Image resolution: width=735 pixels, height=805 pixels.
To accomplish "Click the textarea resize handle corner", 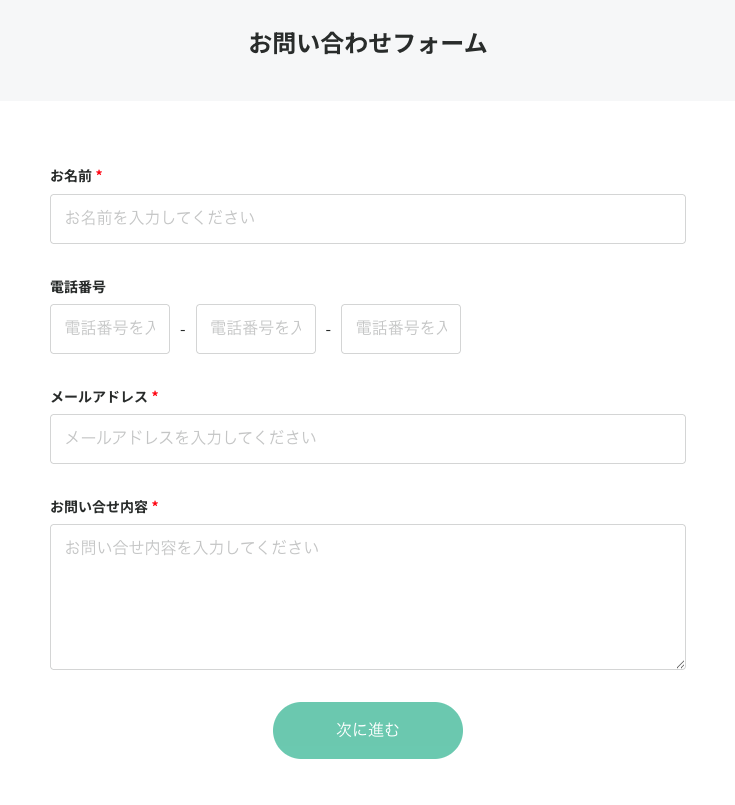I will click(680, 664).
